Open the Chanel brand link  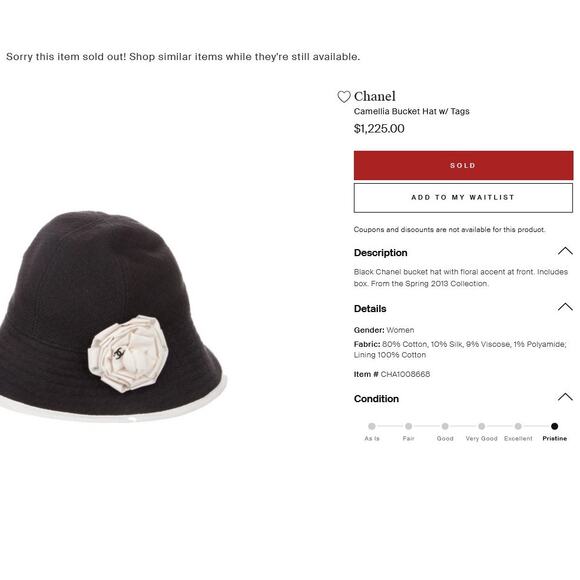[x=374, y=96]
